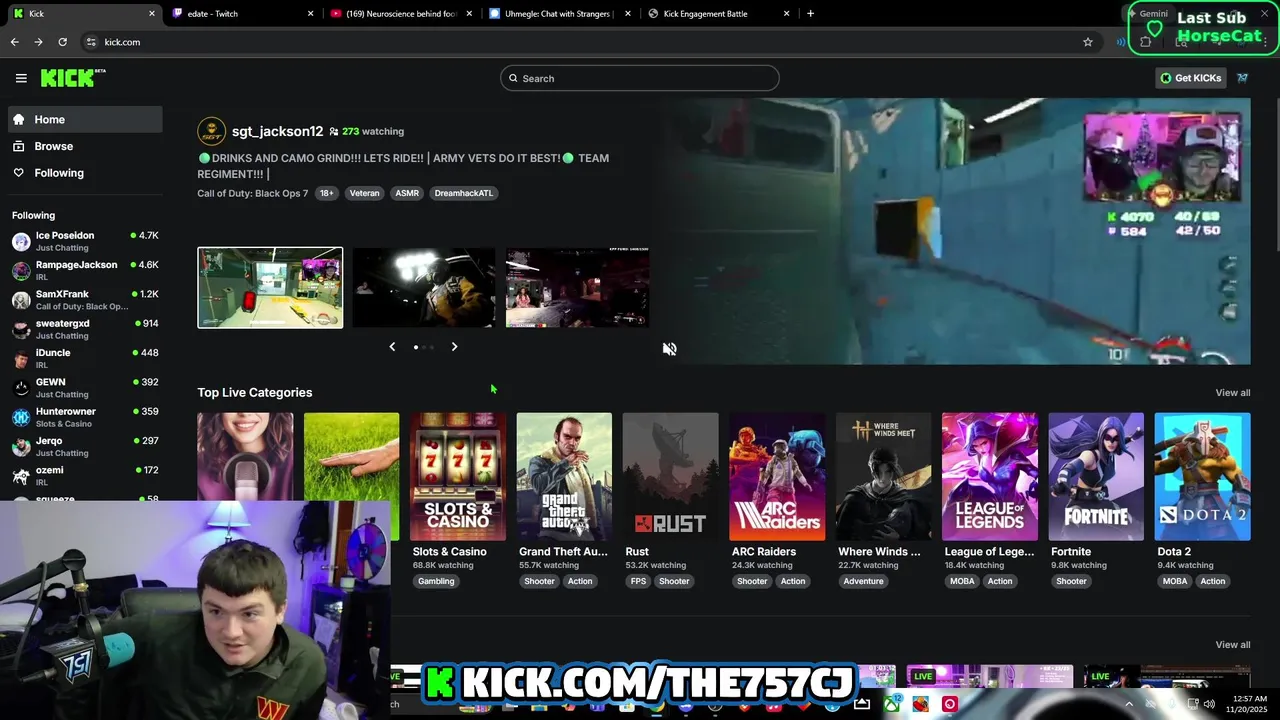Click the Search input field
1280x720 pixels.
[x=640, y=78]
